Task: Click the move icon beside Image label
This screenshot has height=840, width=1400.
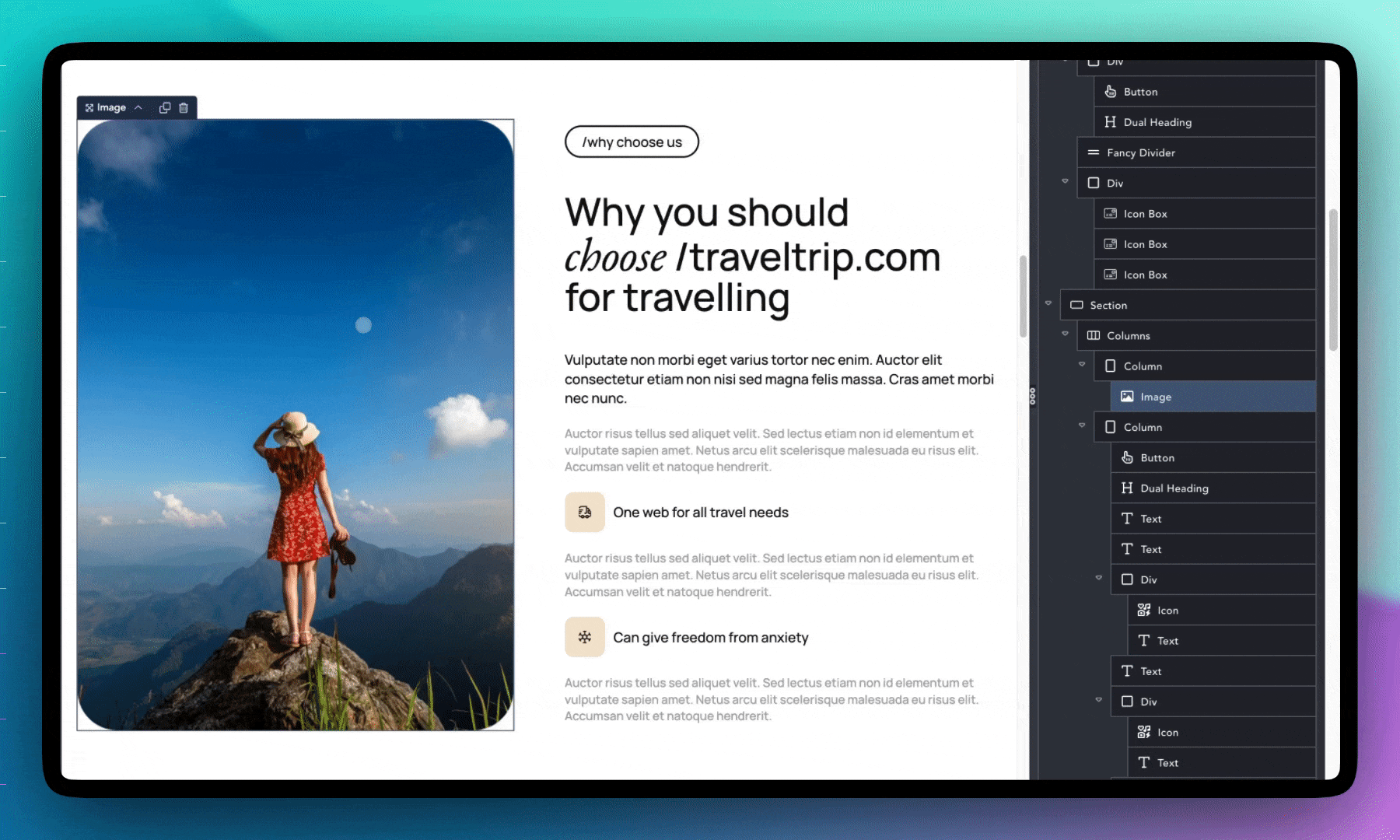Action: click(89, 108)
